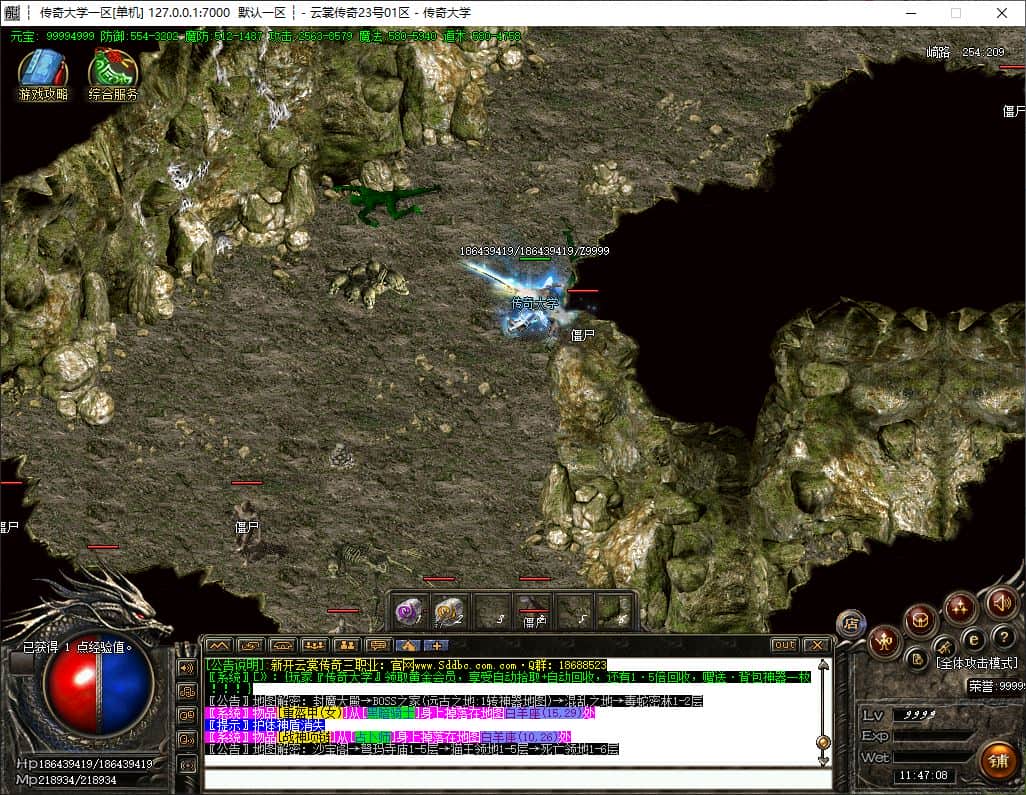Focus the chat message input field

[518, 780]
